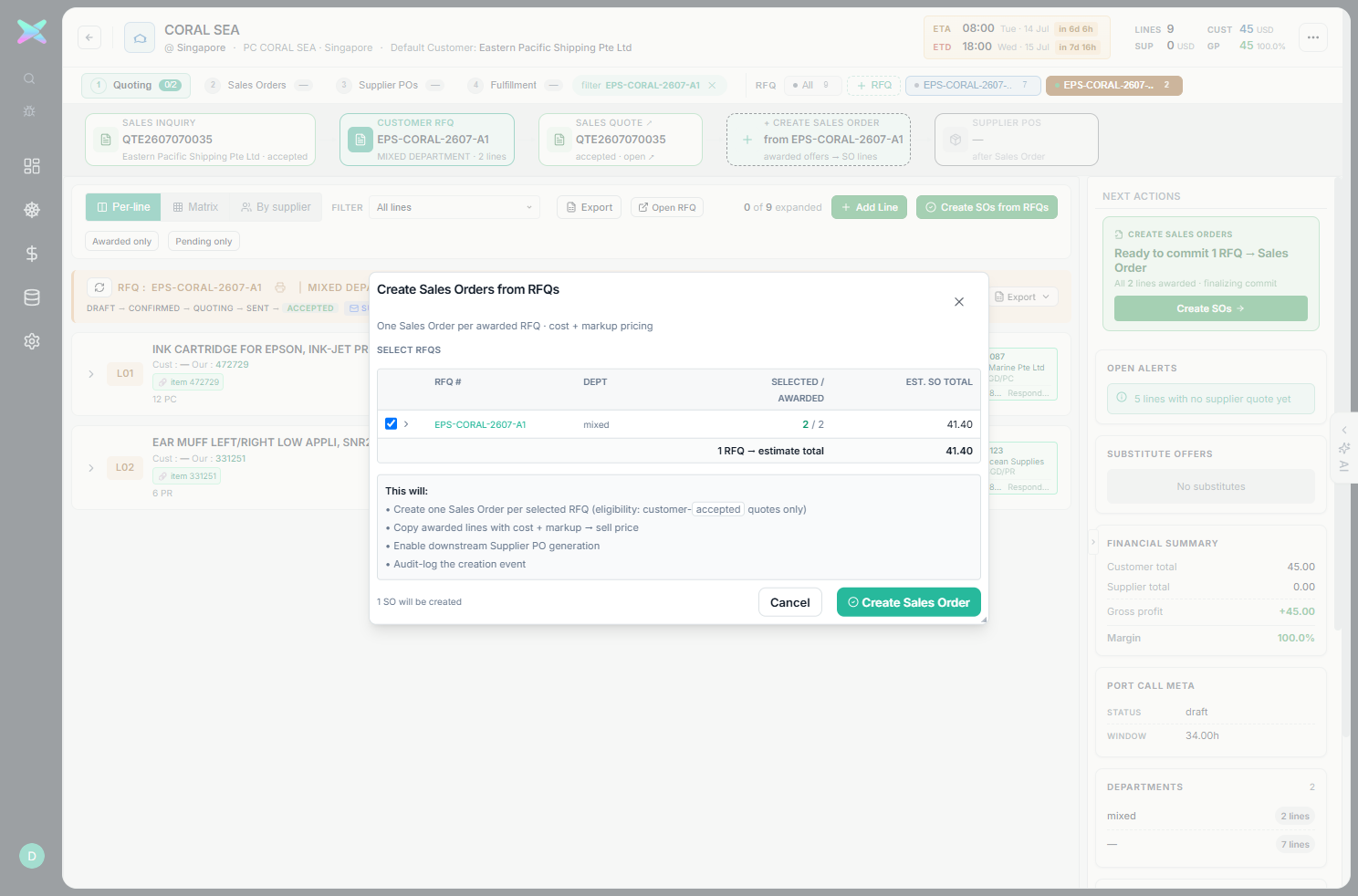Click Create SOs from RFQs button

point(987,207)
